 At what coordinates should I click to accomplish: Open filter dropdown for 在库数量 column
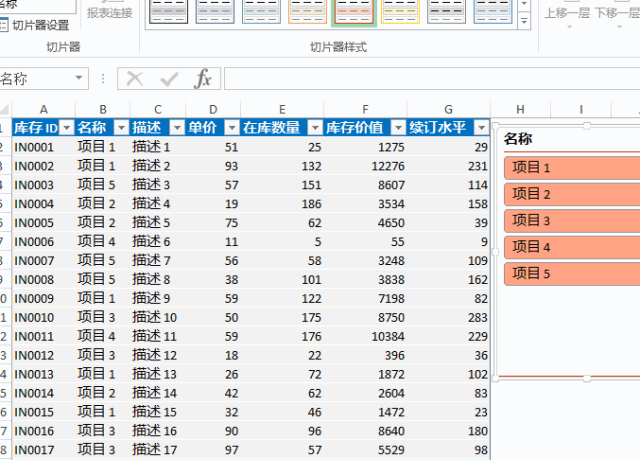(315, 128)
